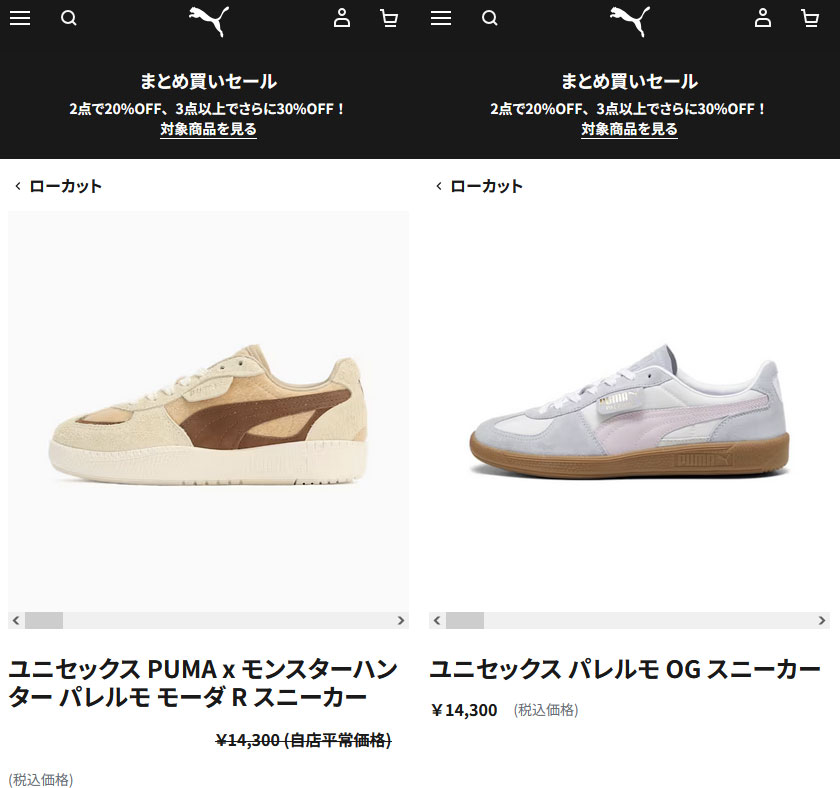Open 対象商品を見る link on left banner
Image resolution: width=840 pixels, height=788 pixels.
pyautogui.click(x=208, y=129)
